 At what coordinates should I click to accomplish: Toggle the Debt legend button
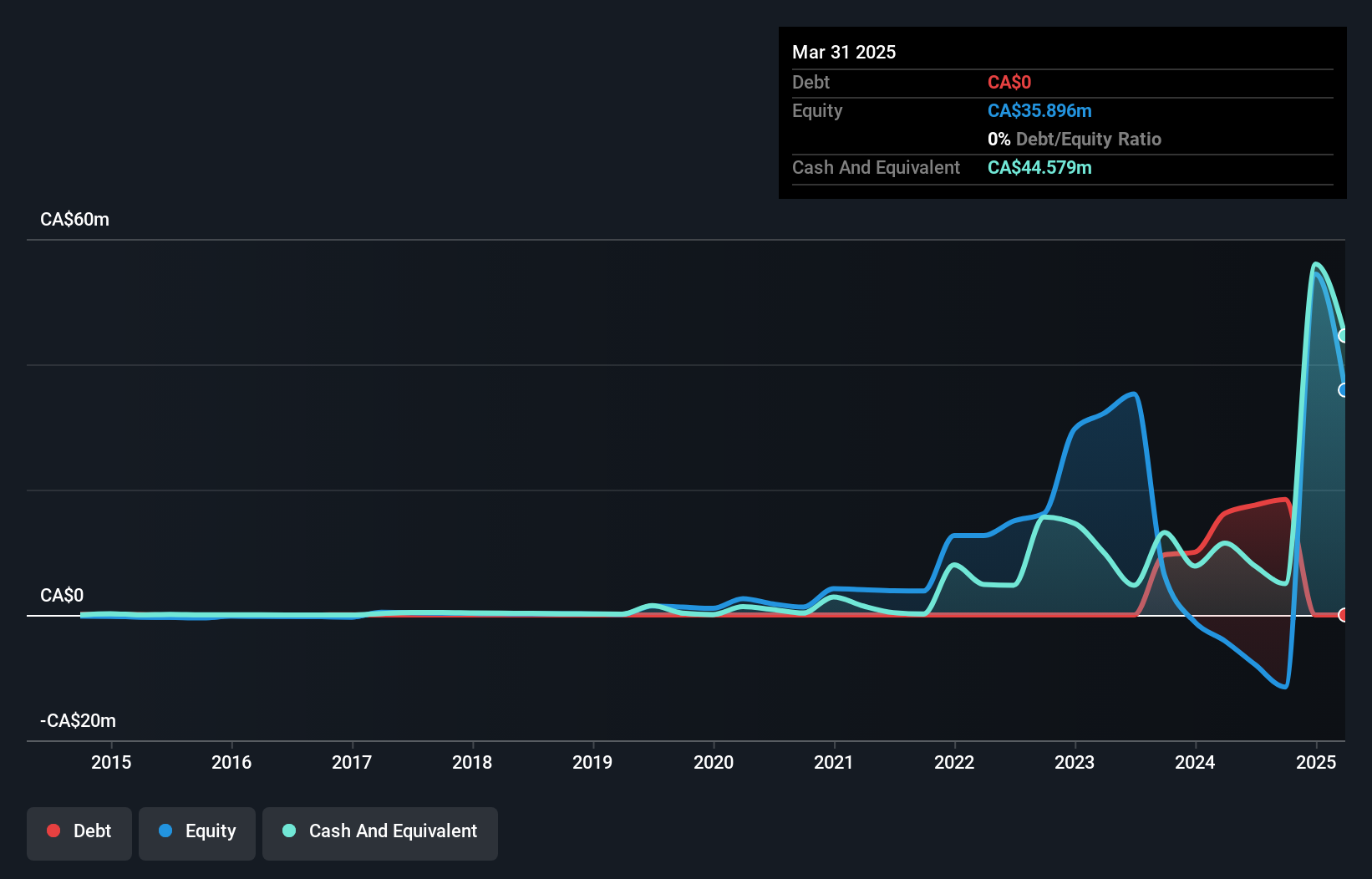pyautogui.click(x=79, y=833)
